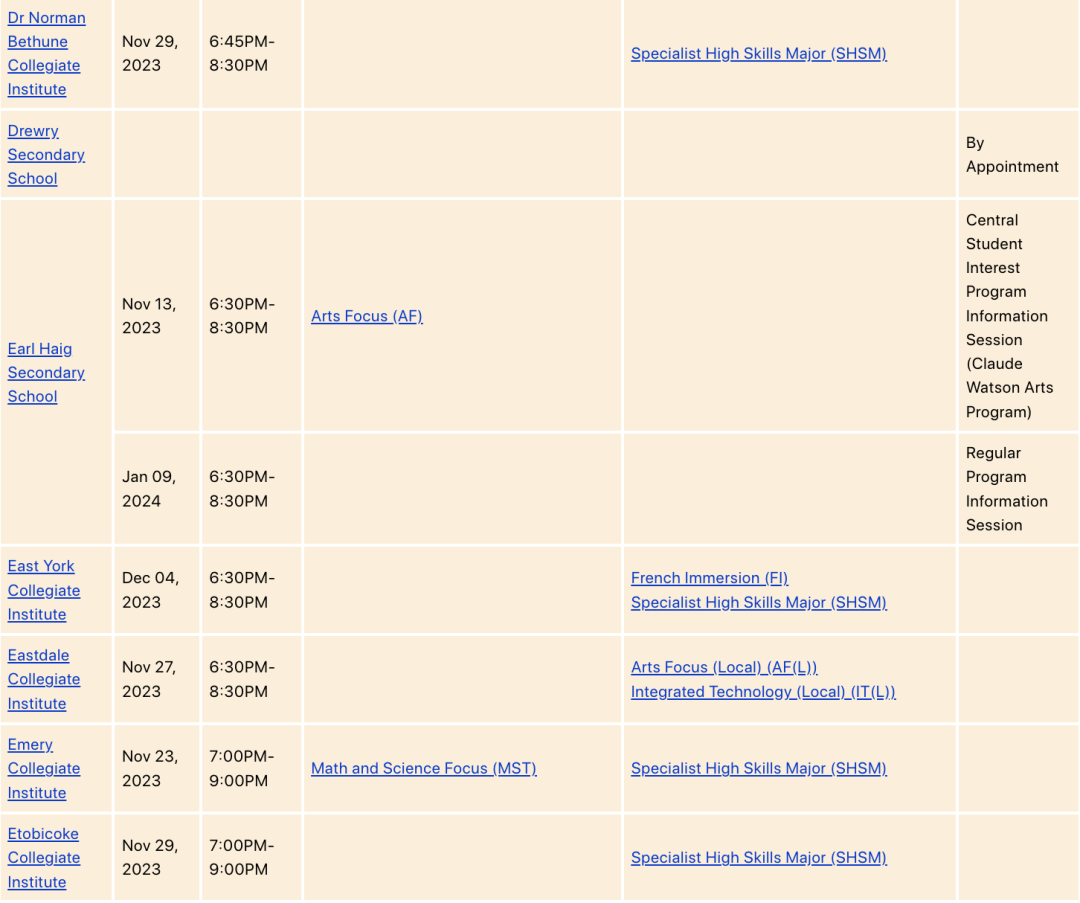Open Drewry Secondary School link
The height and width of the screenshot is (903, 1080).
[x=46, y=155]
